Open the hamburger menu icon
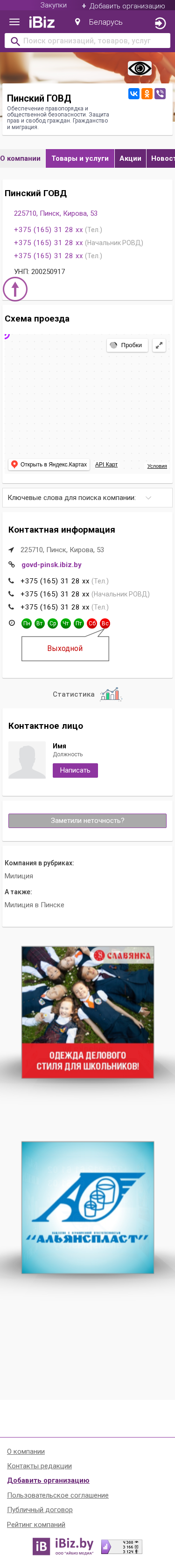The width and height of the screenshot is (175, 1568). point(14,22)
